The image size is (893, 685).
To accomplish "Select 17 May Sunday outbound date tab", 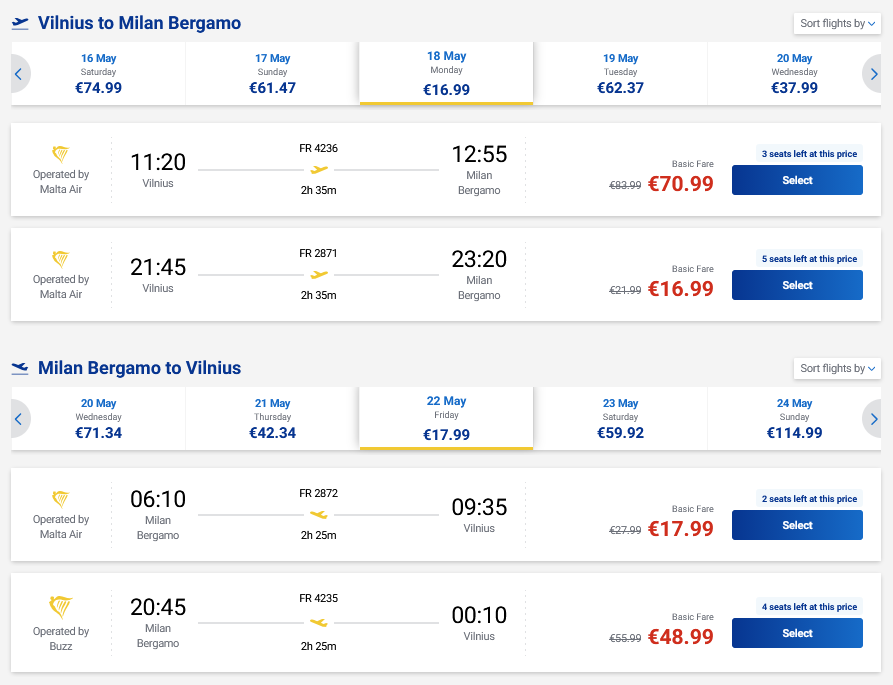I will point(272,74).
